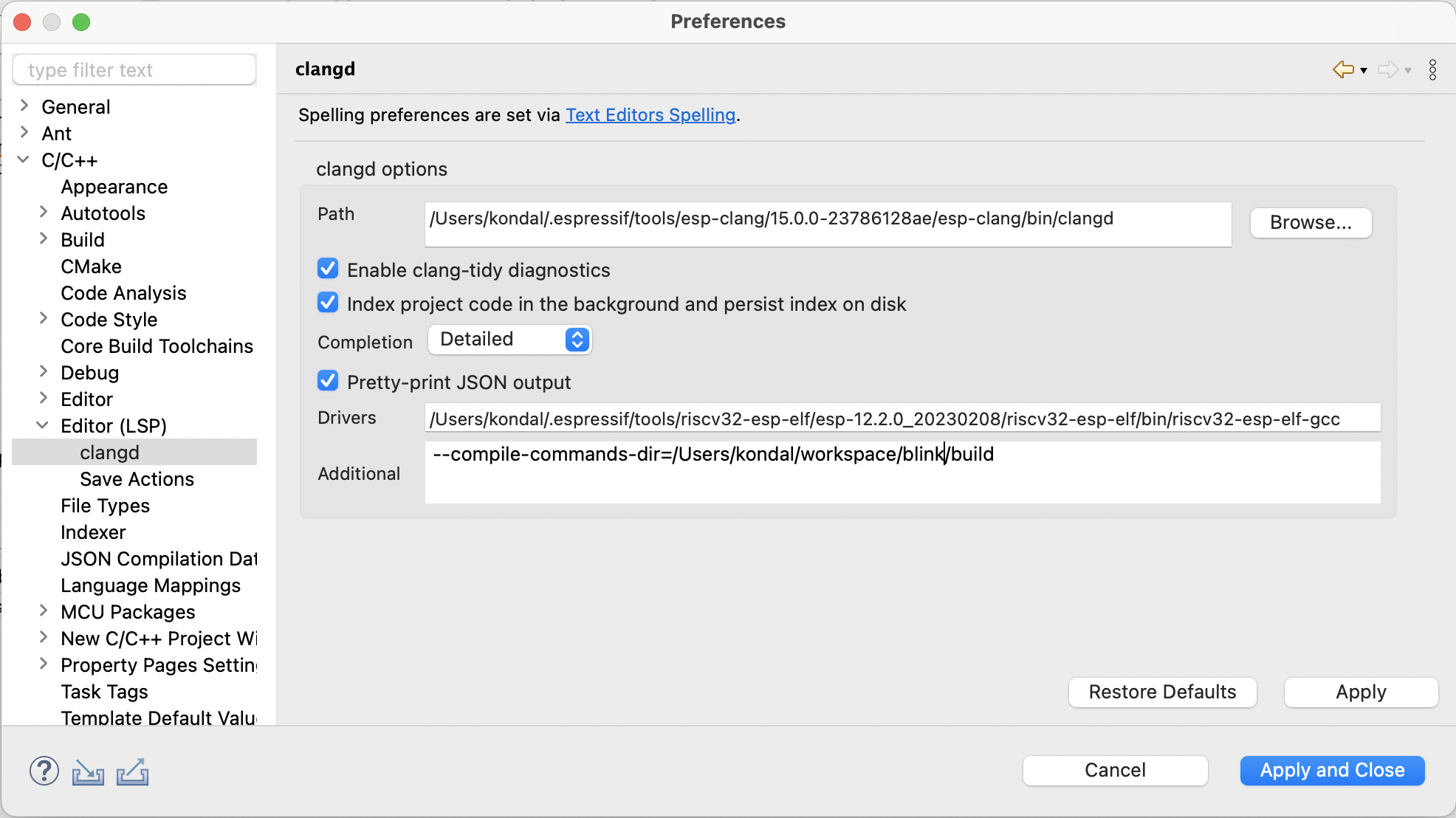Screen dimensions: 1456x818
Task: Click the forward navigation arrow icon
Action: click(x=1390, y=68)
